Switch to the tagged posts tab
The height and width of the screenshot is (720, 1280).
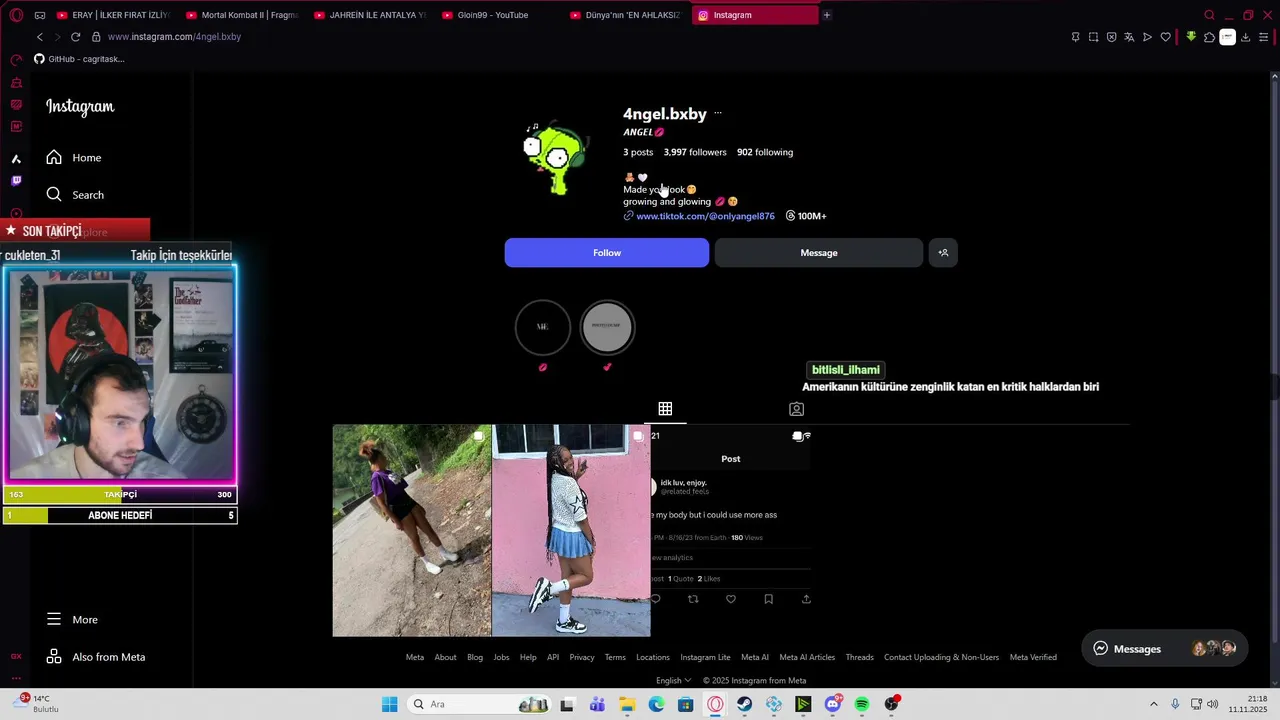coord(796,409)
